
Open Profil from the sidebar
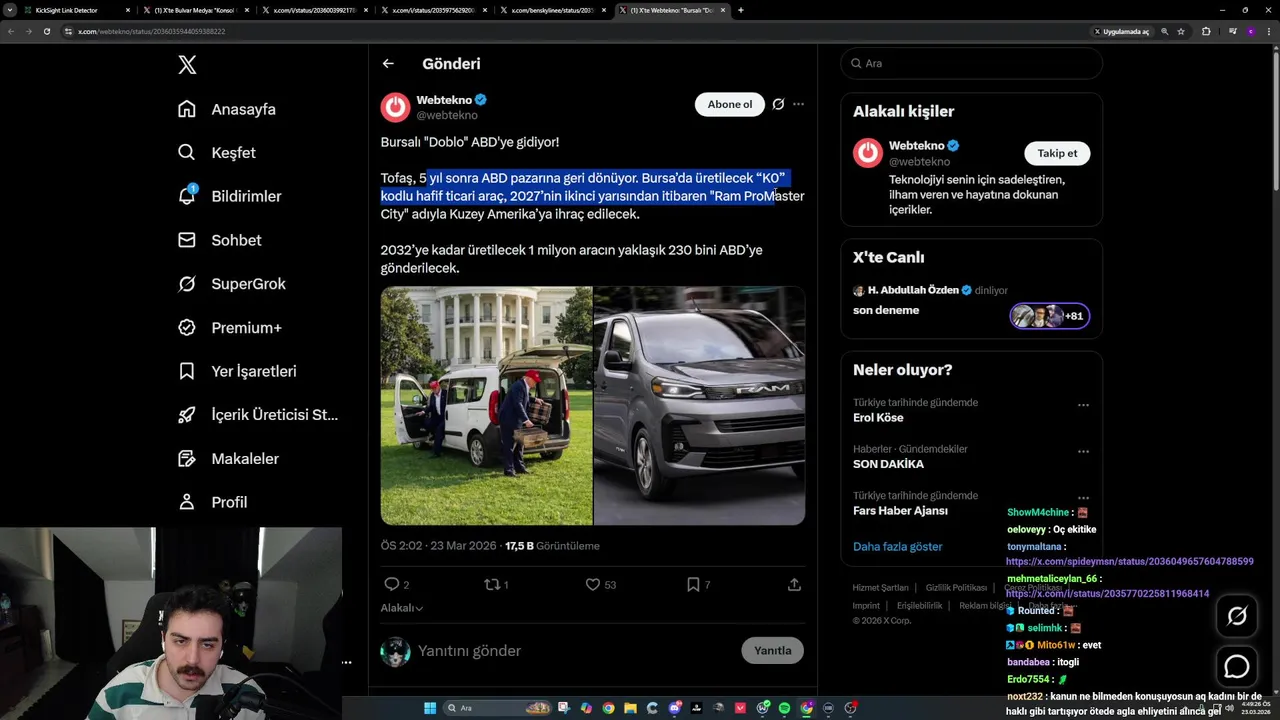(212, 502)
